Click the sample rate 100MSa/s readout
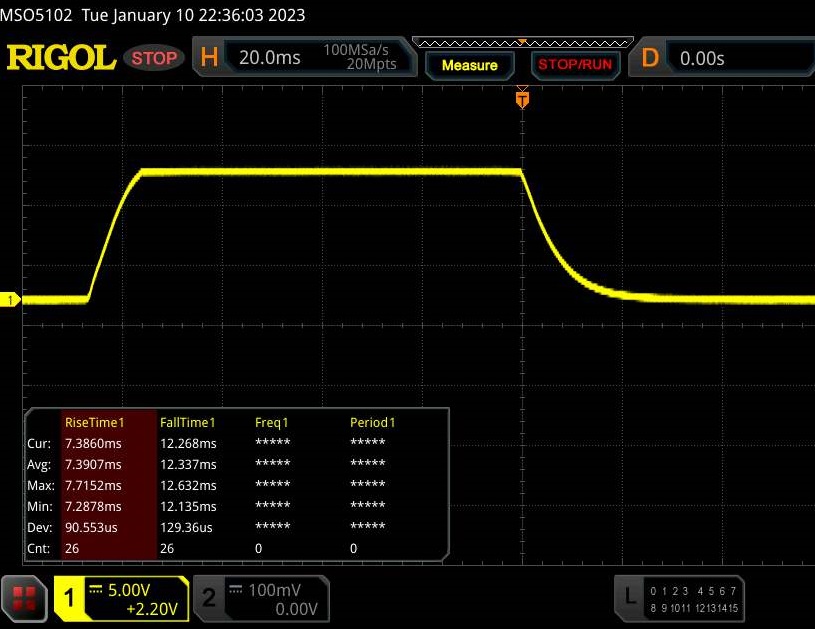This screenshot has height=629, width=815. (356, 50)
